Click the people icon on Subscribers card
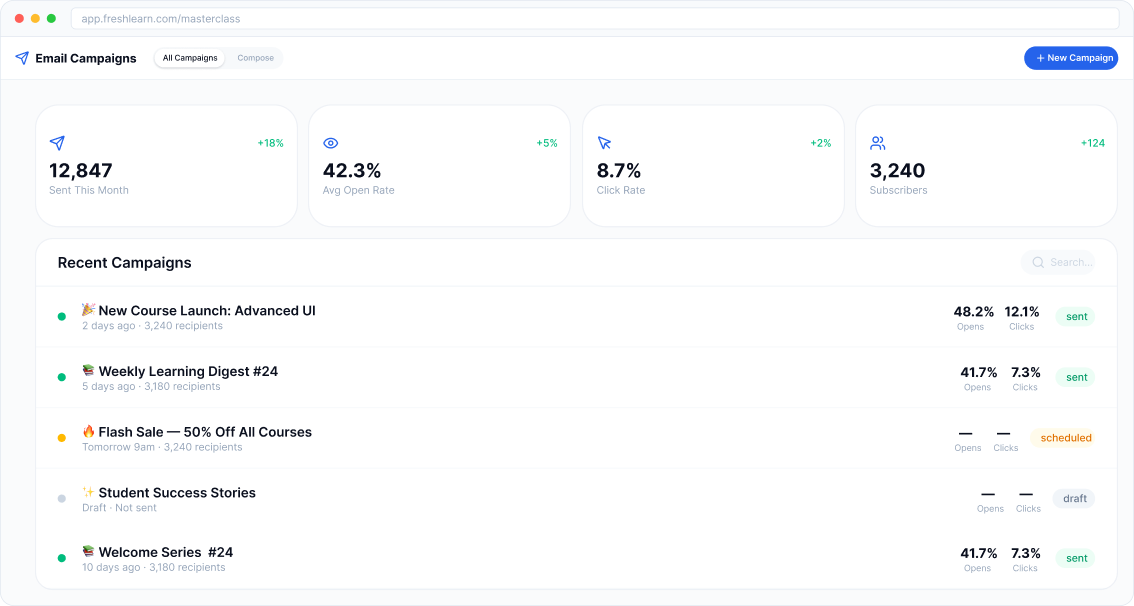 pos(878,143)
